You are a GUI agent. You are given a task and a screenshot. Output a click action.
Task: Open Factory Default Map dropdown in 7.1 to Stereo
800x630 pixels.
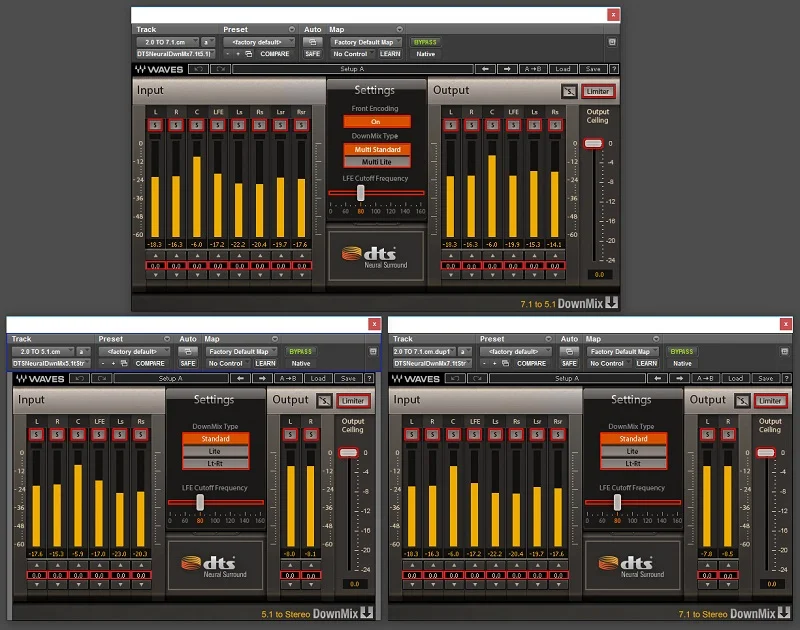(622, 351)
